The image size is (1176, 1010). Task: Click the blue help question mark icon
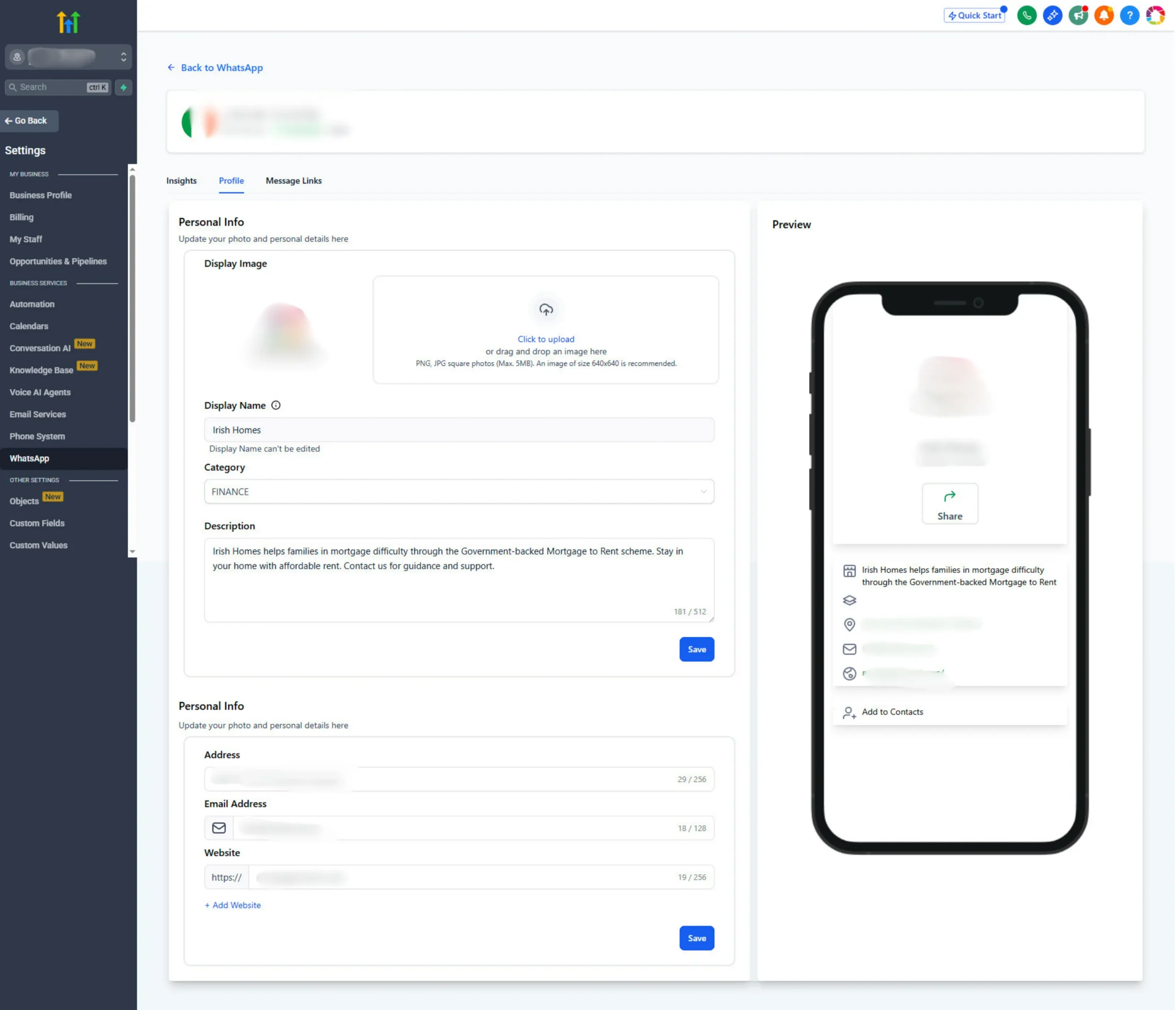pos(1130,15)
